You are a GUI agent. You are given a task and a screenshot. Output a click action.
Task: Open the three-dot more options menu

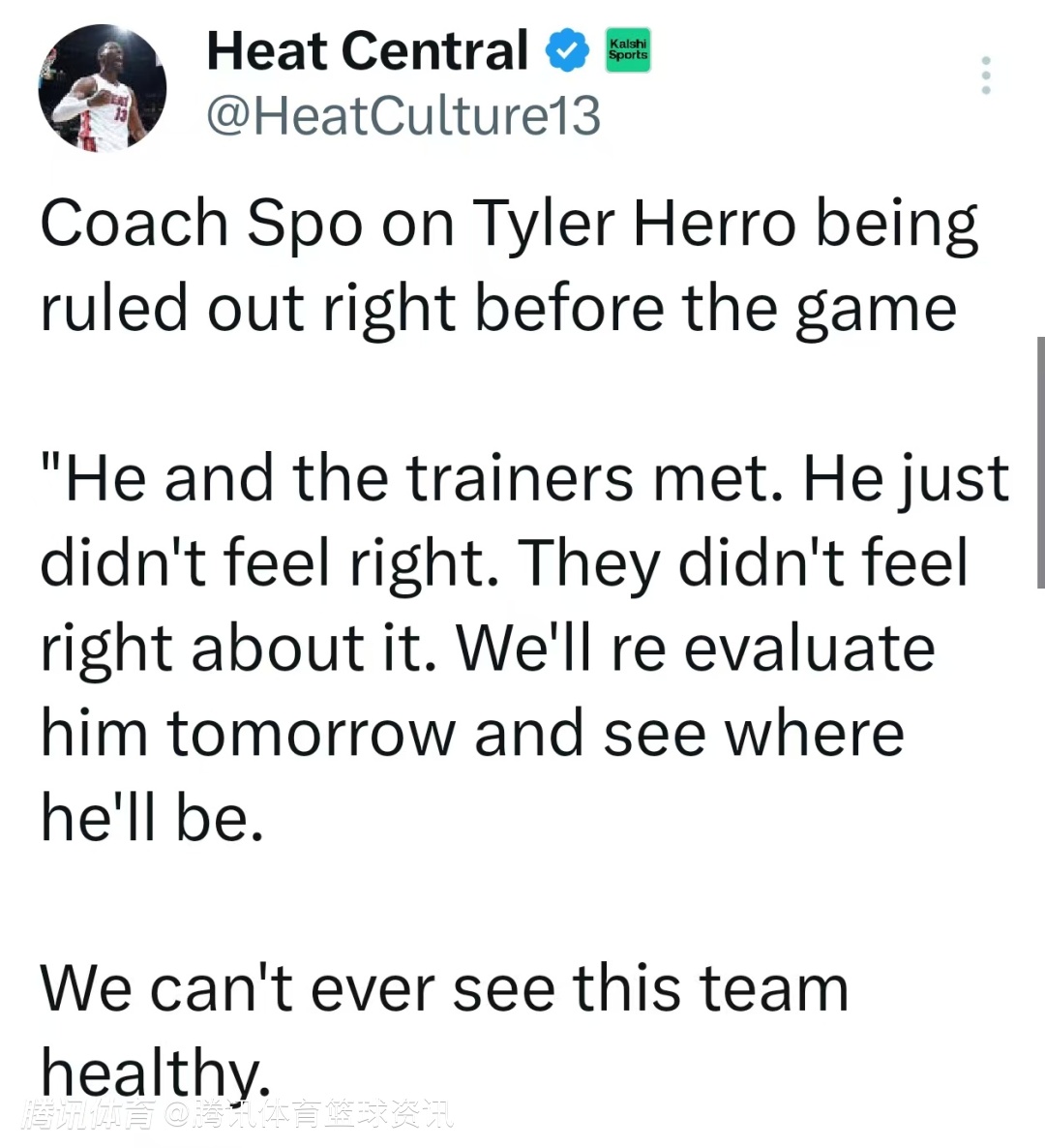click(x=985, y=75)
